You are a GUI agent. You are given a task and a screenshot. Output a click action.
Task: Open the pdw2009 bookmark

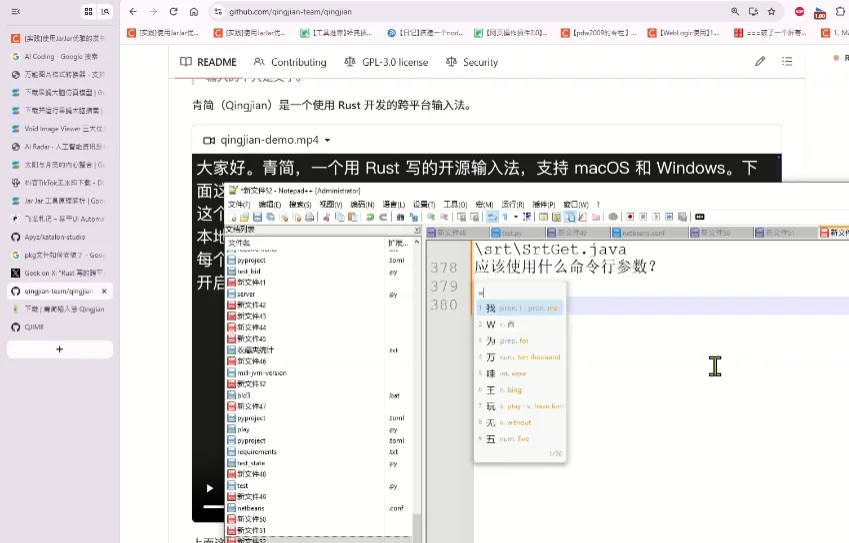point(599,33)
